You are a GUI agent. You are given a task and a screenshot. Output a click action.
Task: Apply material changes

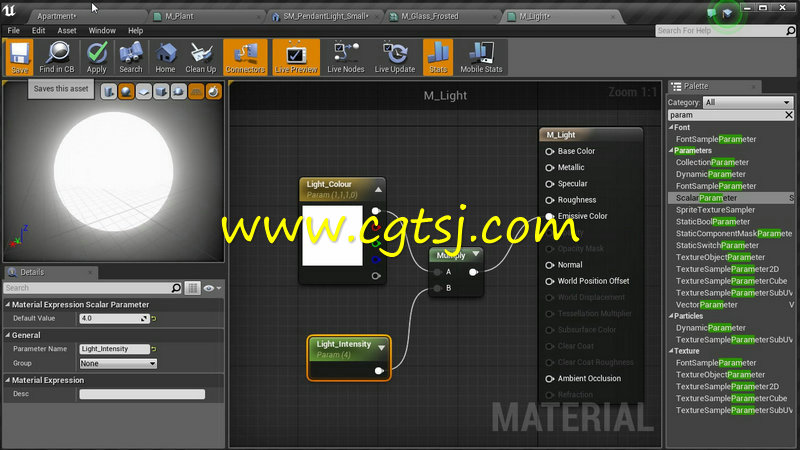(x=96, y=57)
